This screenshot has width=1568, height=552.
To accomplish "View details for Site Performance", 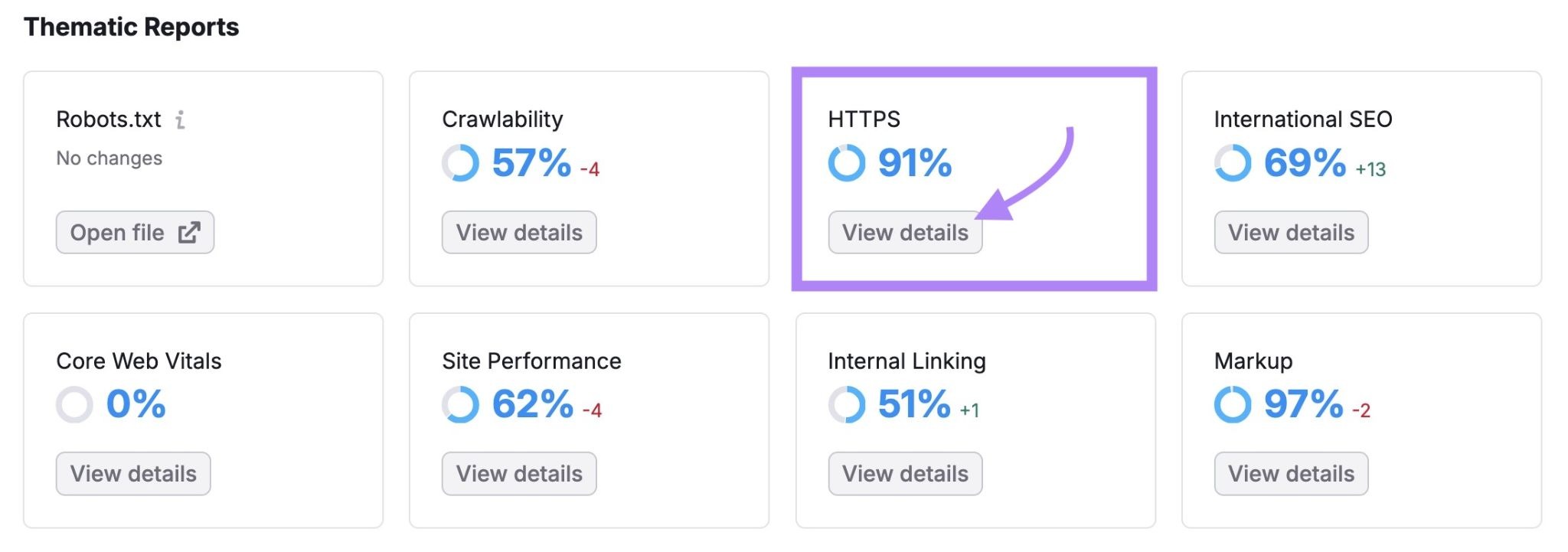I will click(519, 473).
